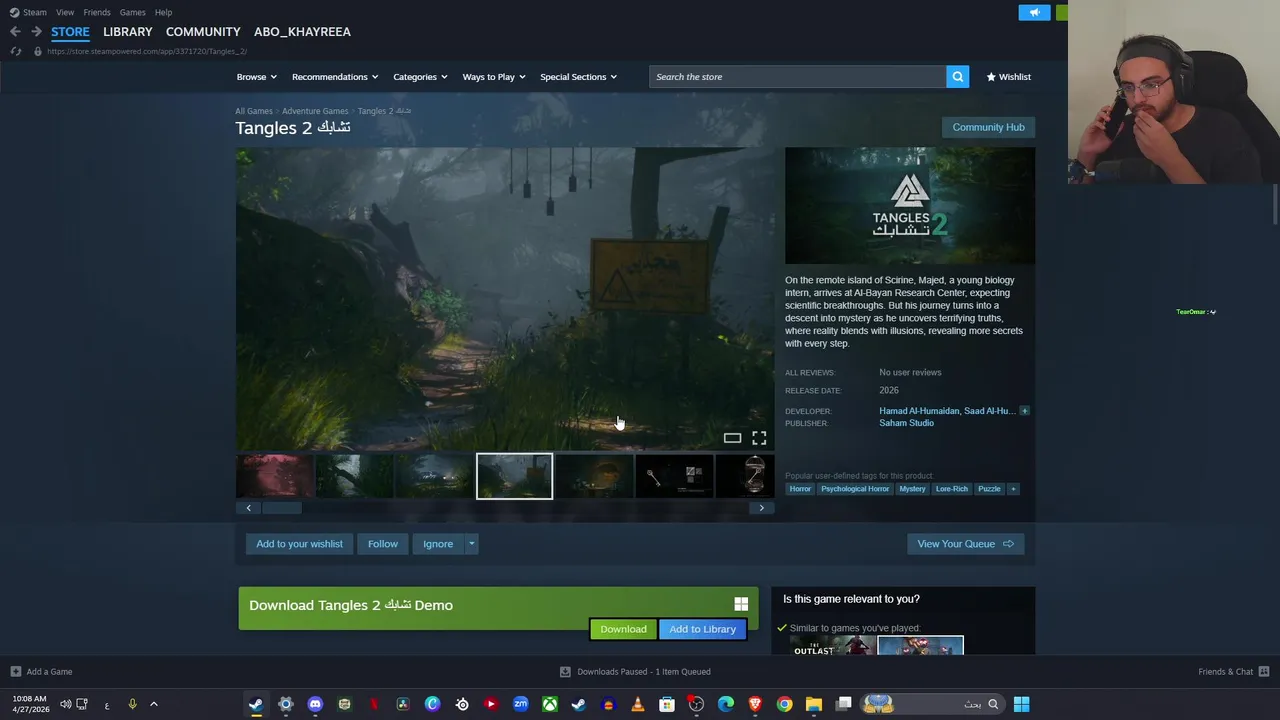
Task: Open the ABO_KHAYREEA profile tab
Action: pyautogui.click(x=302, y=32)
